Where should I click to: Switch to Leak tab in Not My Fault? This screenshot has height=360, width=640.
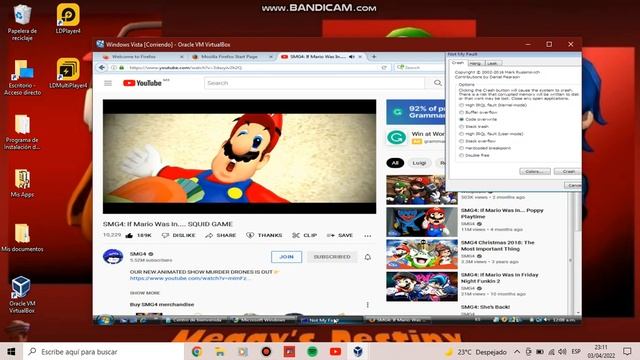[x=493, y=63]
